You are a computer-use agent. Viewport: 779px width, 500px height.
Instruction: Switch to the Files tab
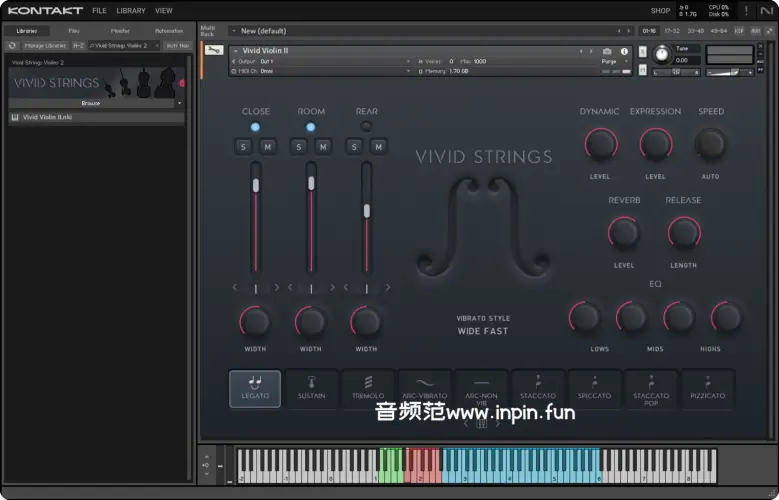(74, 31)
